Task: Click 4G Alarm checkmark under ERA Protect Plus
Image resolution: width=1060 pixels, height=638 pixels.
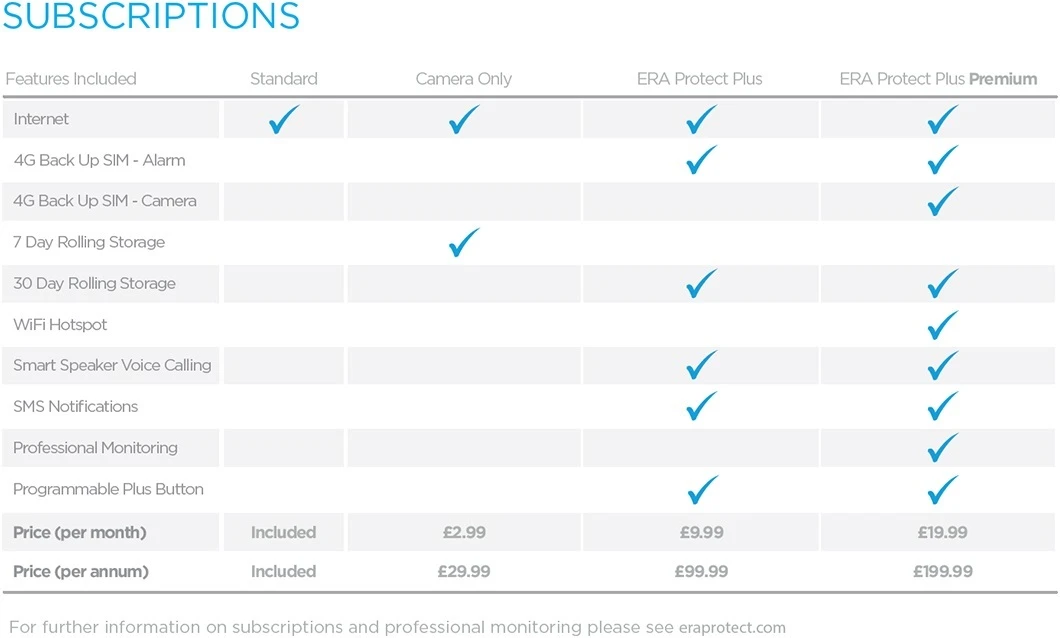Action: coord(702,161)
